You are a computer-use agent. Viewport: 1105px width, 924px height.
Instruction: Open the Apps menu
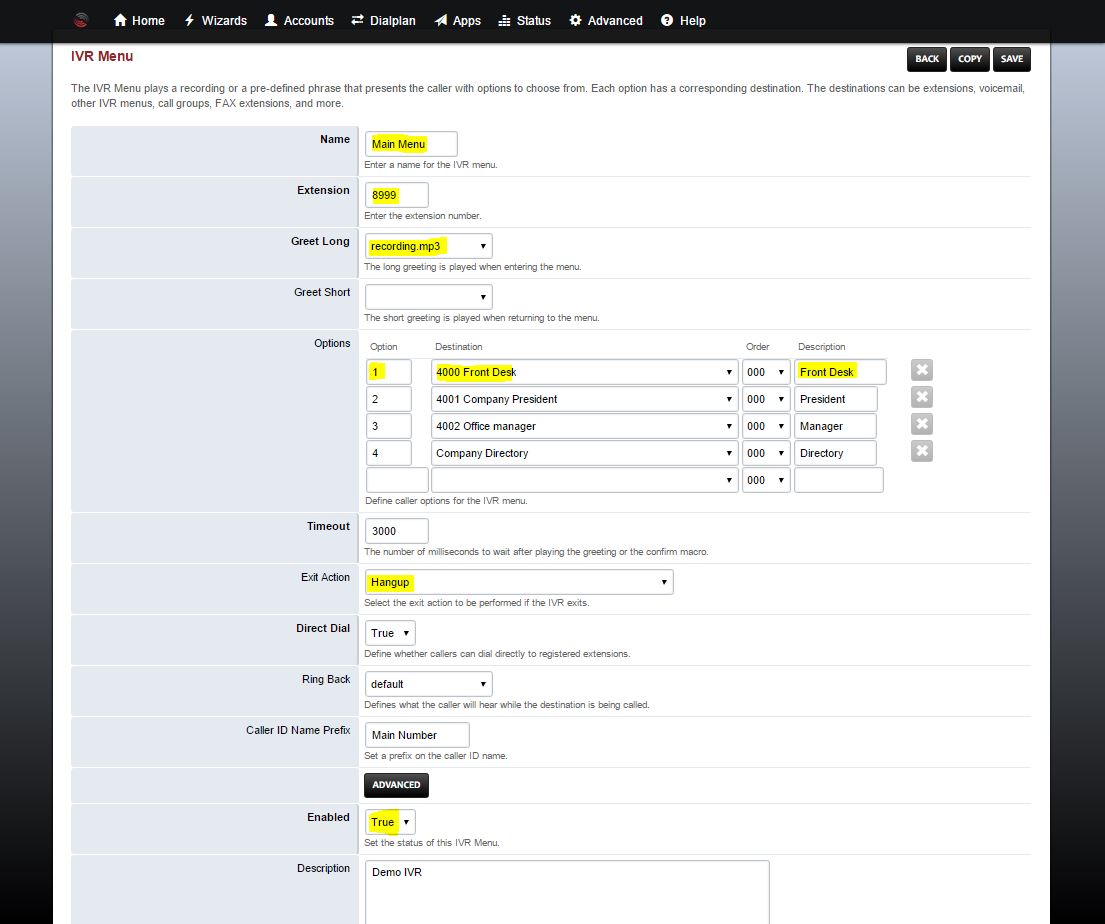click(458, 20)
